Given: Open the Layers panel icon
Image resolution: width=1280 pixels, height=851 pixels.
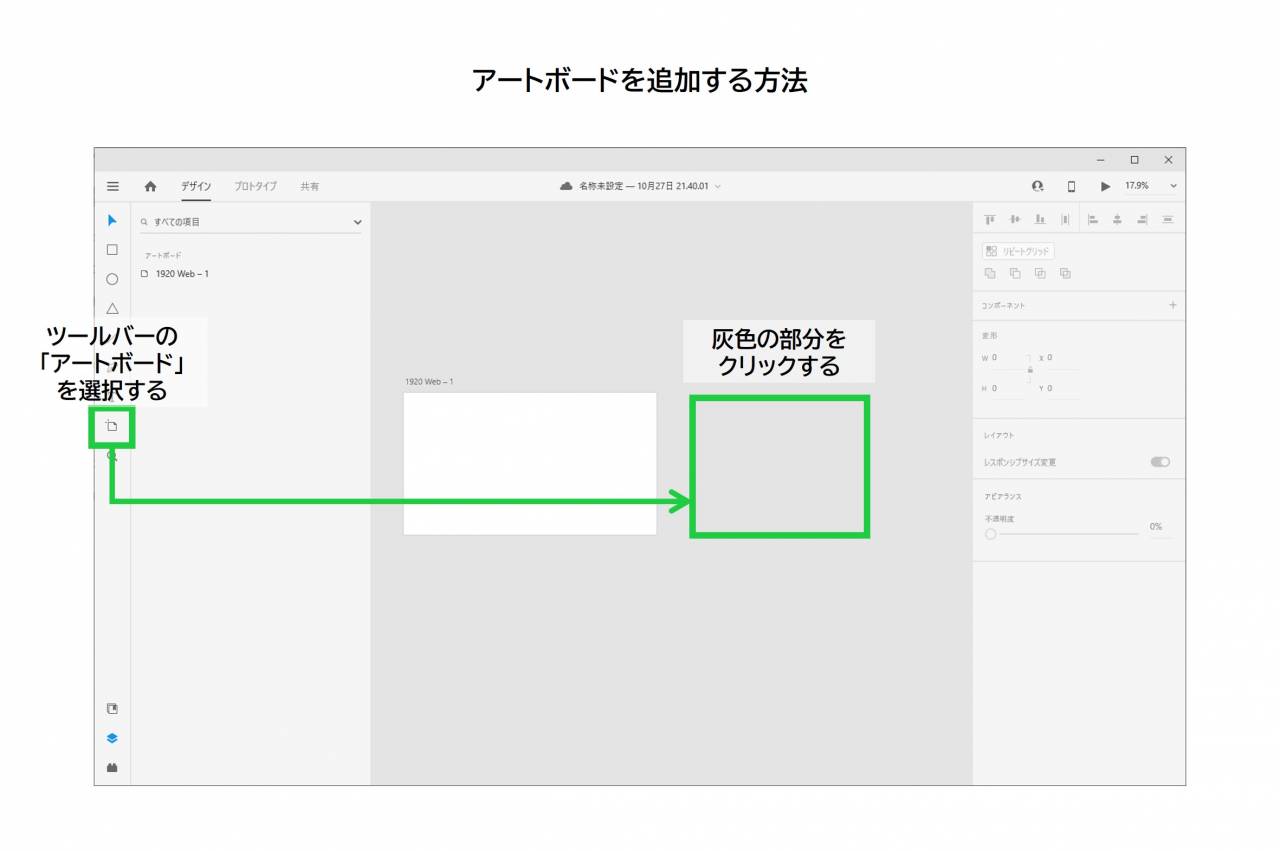Looking at the screenshot, I should 112,738.
